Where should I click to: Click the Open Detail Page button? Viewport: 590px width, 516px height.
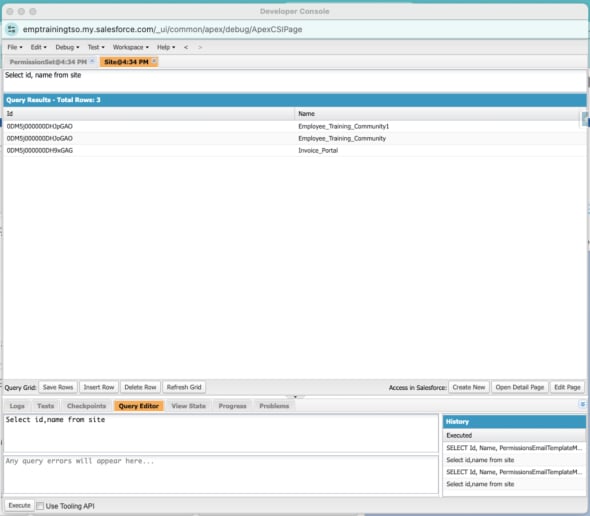coord(520,387)
